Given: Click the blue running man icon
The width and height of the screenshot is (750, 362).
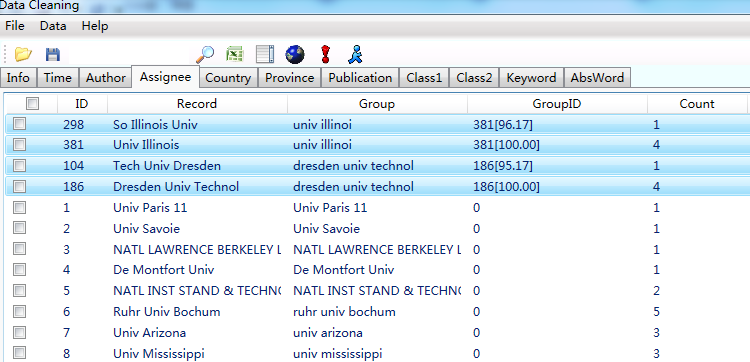Looking at the screenshot, I should pos(355,54).
